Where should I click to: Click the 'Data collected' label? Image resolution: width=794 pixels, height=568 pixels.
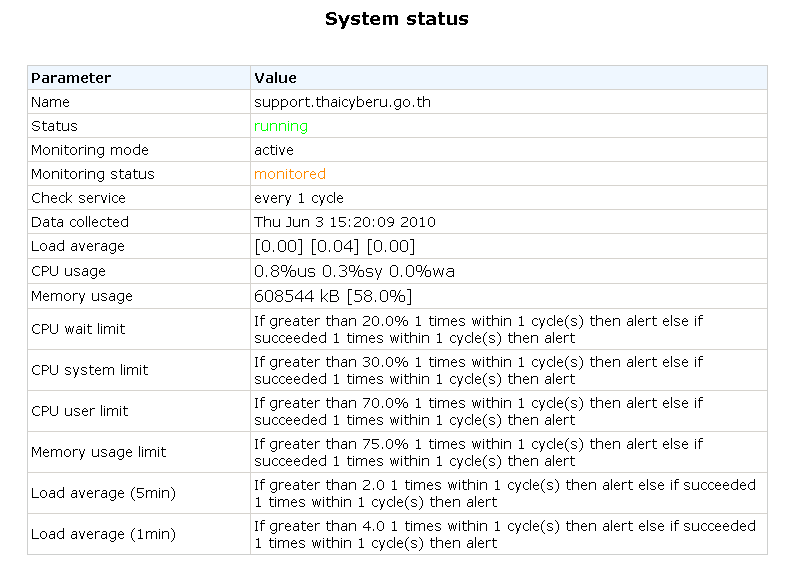pos(80,222)
